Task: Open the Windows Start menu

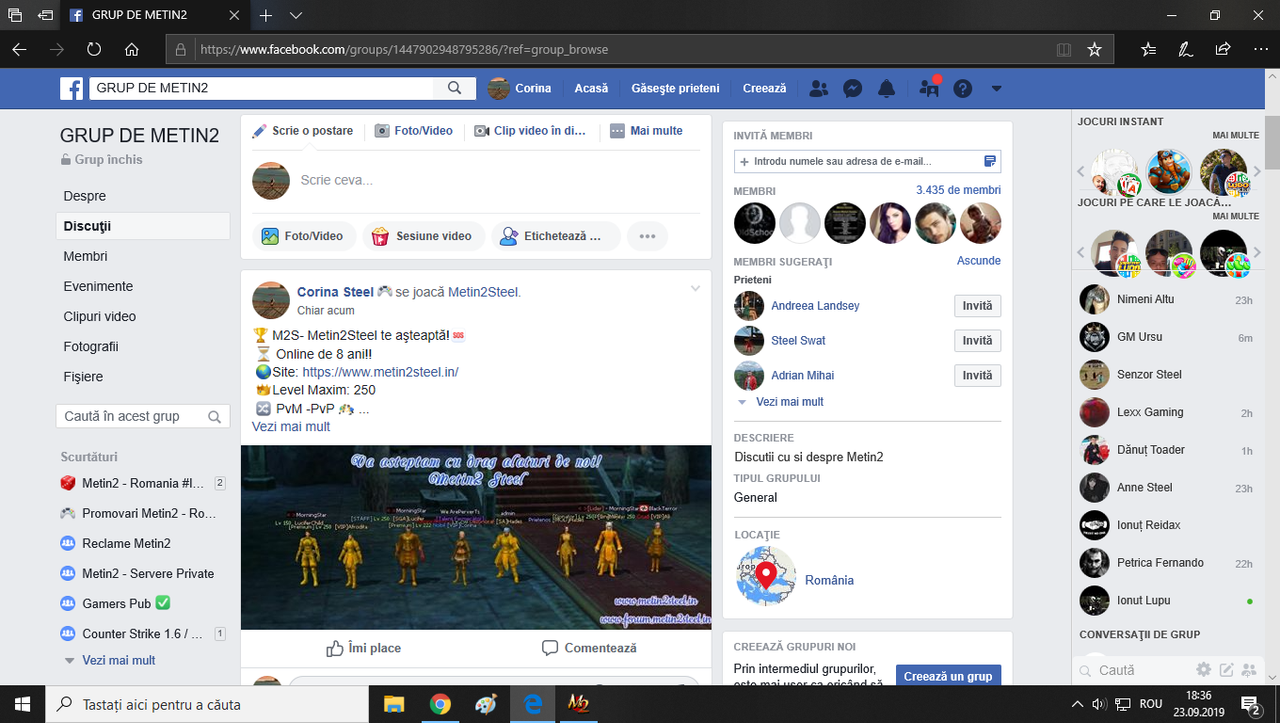Action: point(23,704)
